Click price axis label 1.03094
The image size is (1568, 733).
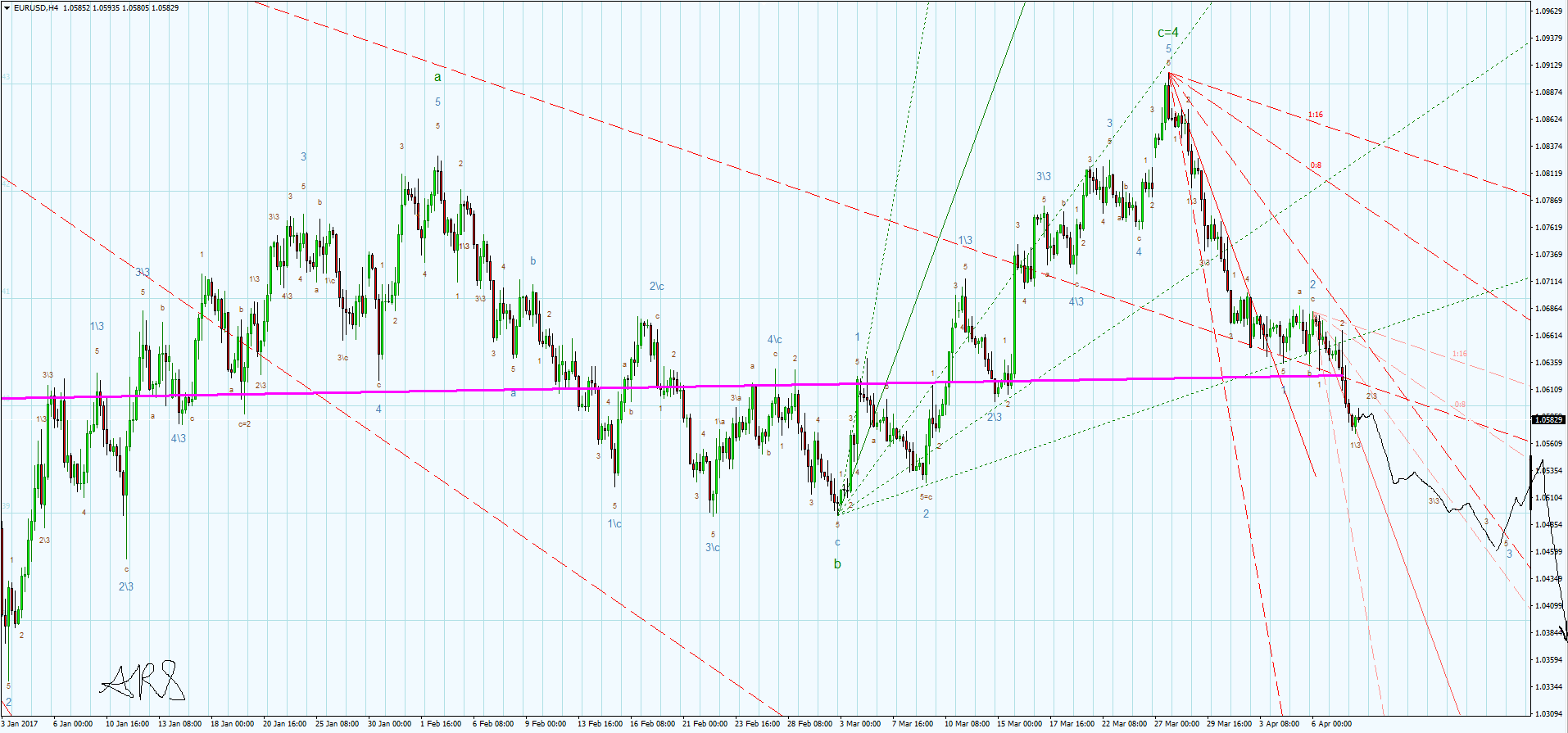(x=1549, y=714)
